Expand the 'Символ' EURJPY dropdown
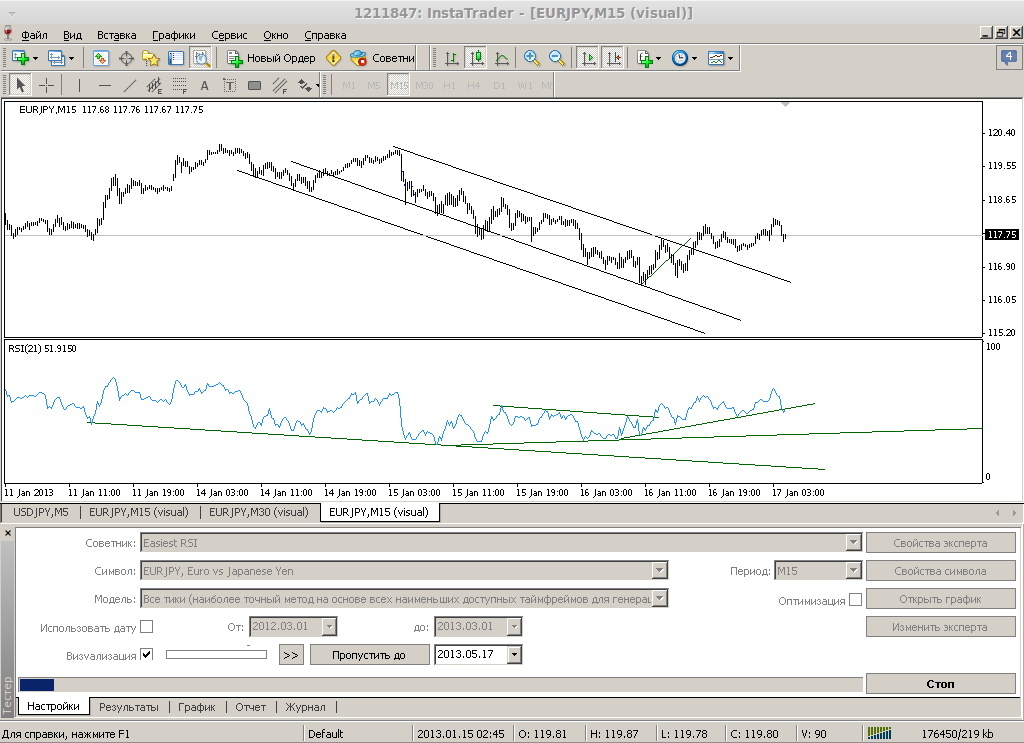The image size is (1024, 743). click(x=660, y=571)
